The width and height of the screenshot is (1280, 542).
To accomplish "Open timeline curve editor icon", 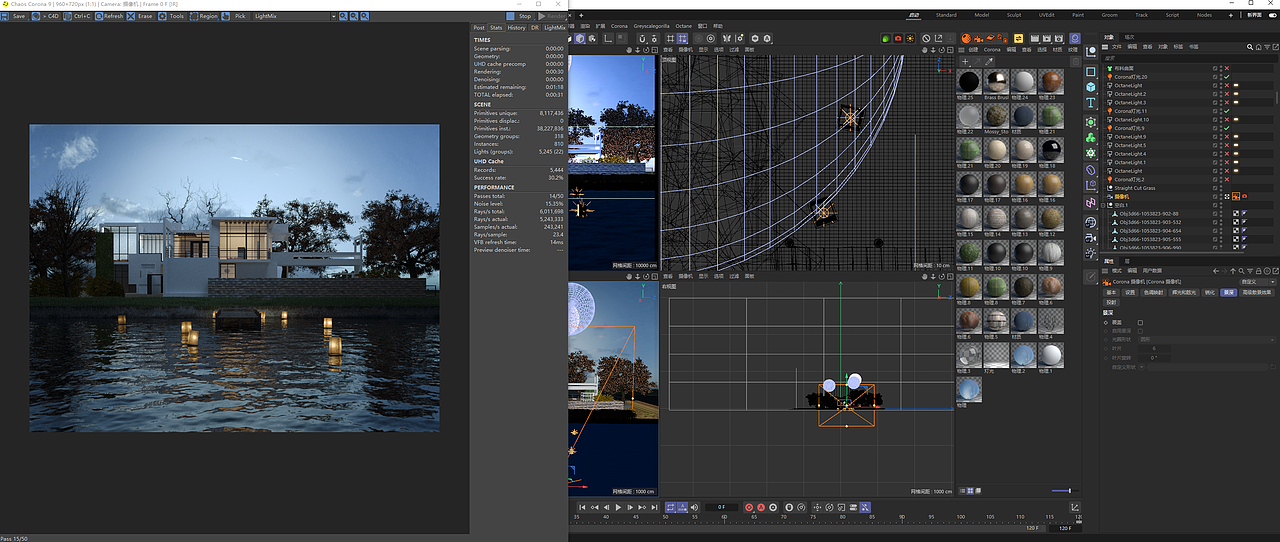I will [1075, 507].
